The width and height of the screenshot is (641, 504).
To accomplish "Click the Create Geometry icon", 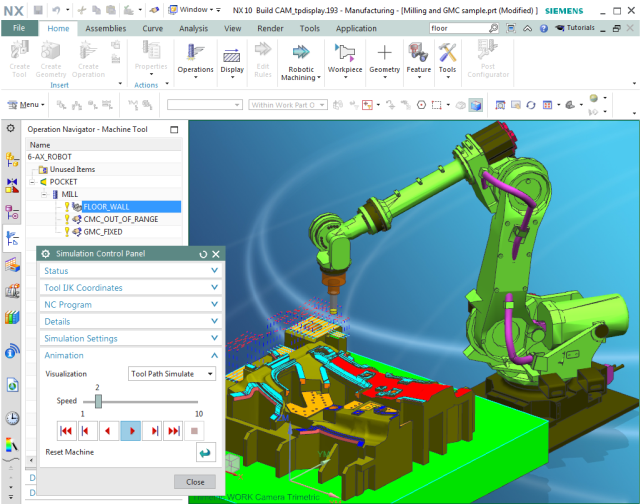I will click(x=51, y=59).
